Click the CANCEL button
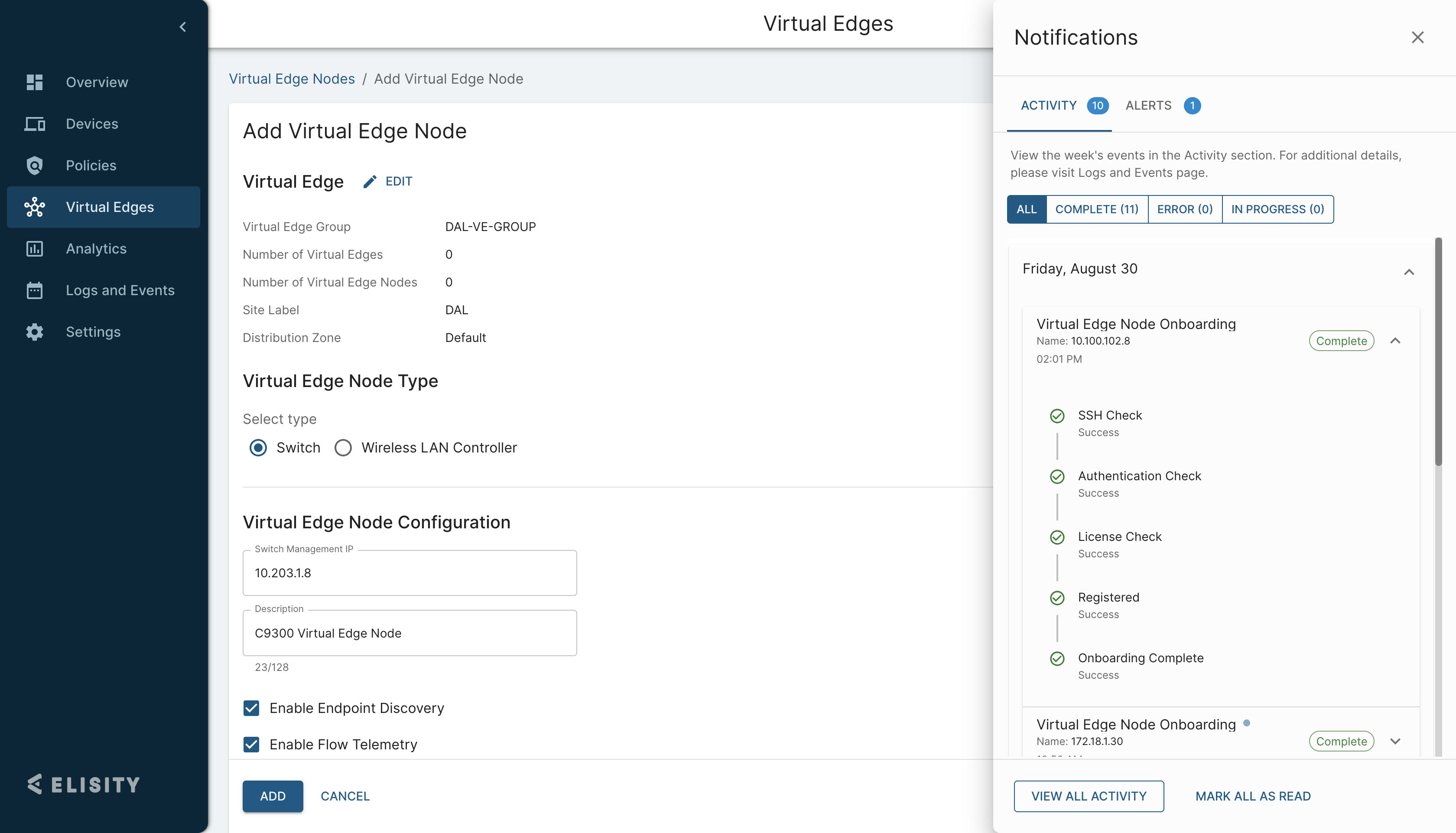The image size is (1456, 833). click(x=345, y=797)
